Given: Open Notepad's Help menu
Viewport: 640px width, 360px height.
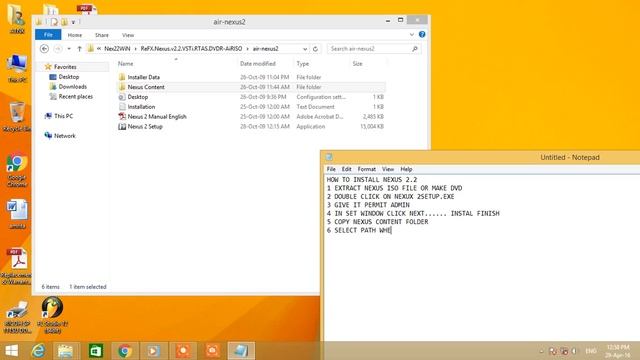Looking at the screenshot, I should [x=406, y=169].
